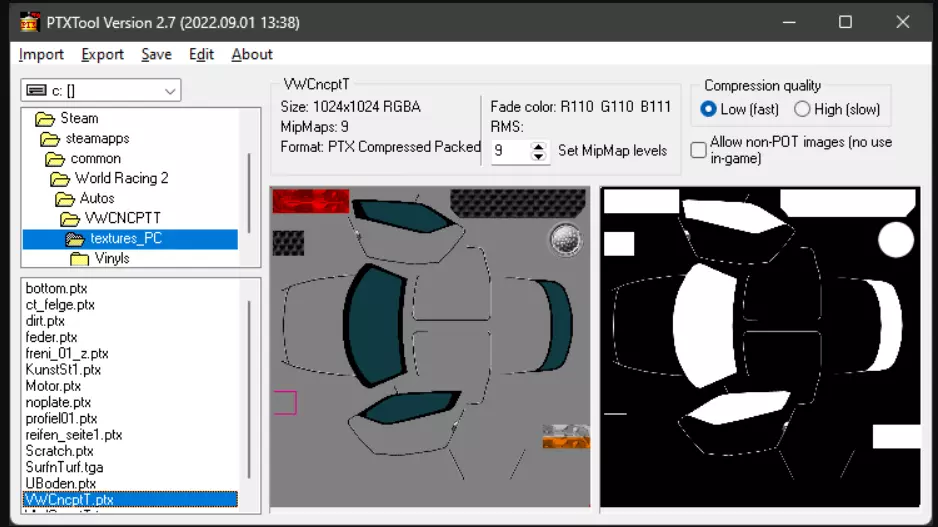Open the Edit menu
Viewport: 938px width, 527px height.
[201, 54]
